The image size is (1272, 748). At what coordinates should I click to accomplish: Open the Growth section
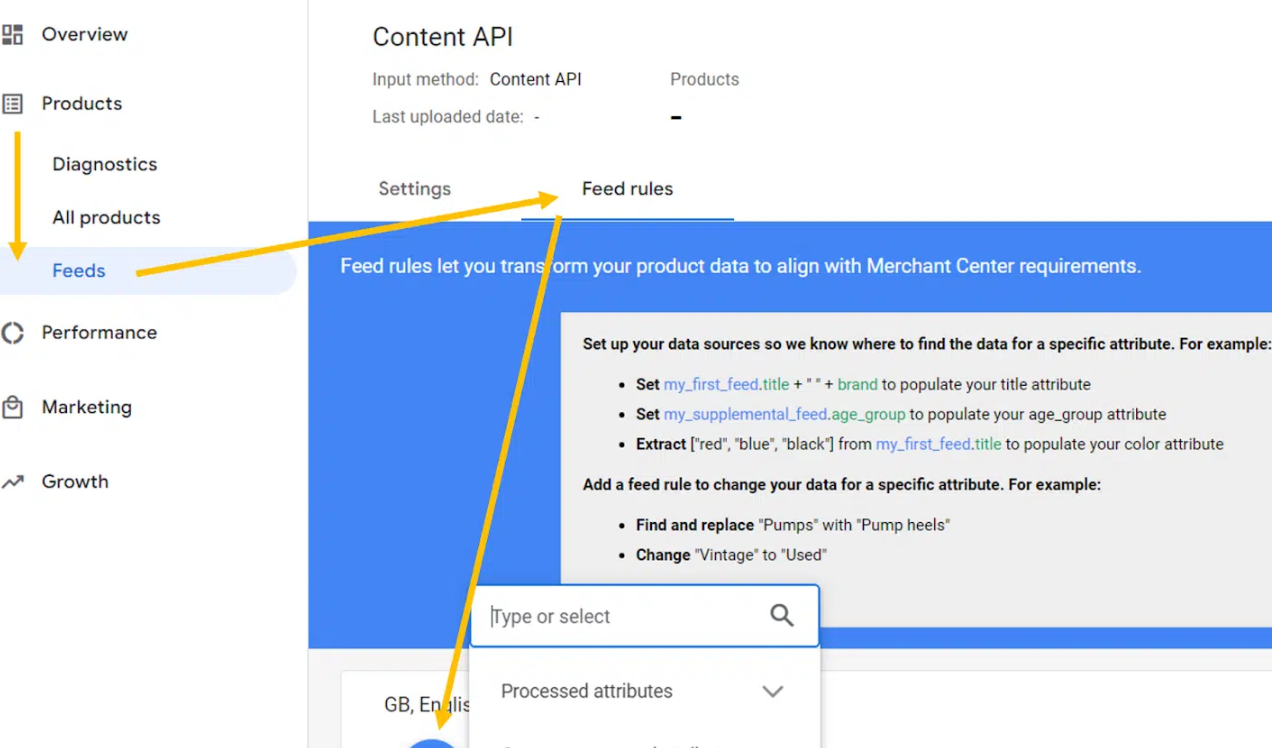(75, 481)
